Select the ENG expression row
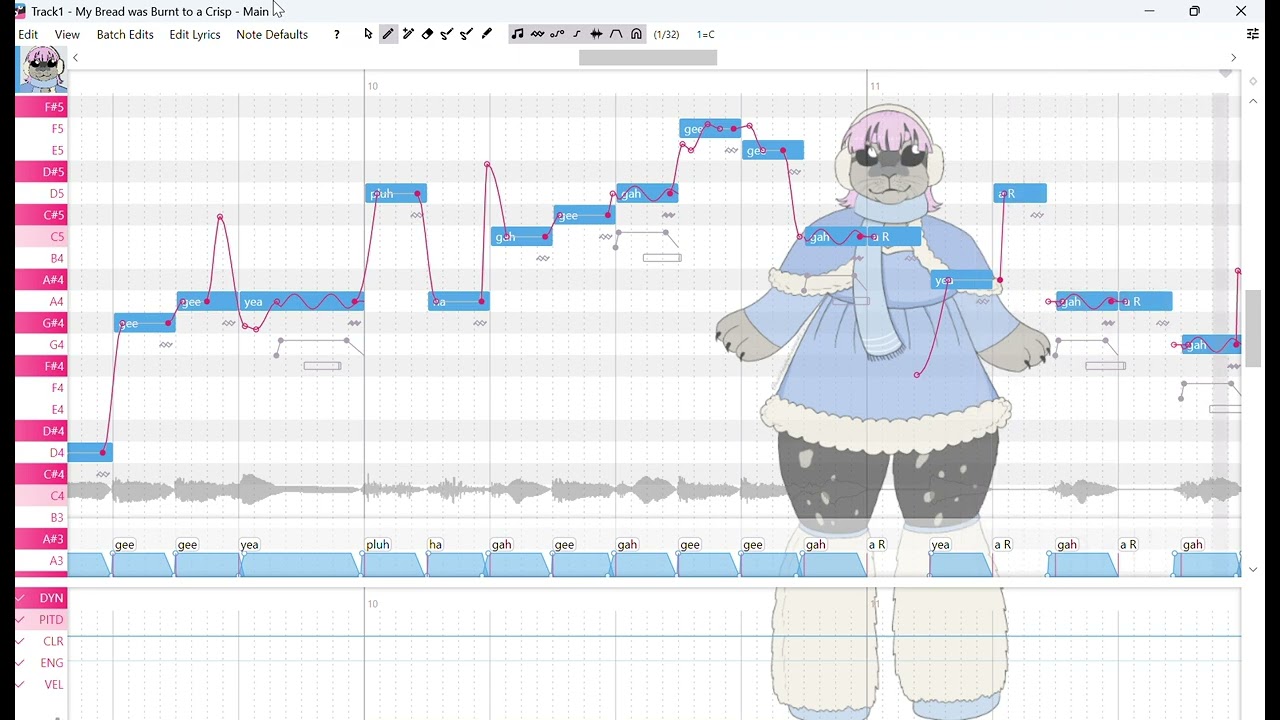1280x720 pixels. pos(41,663)
